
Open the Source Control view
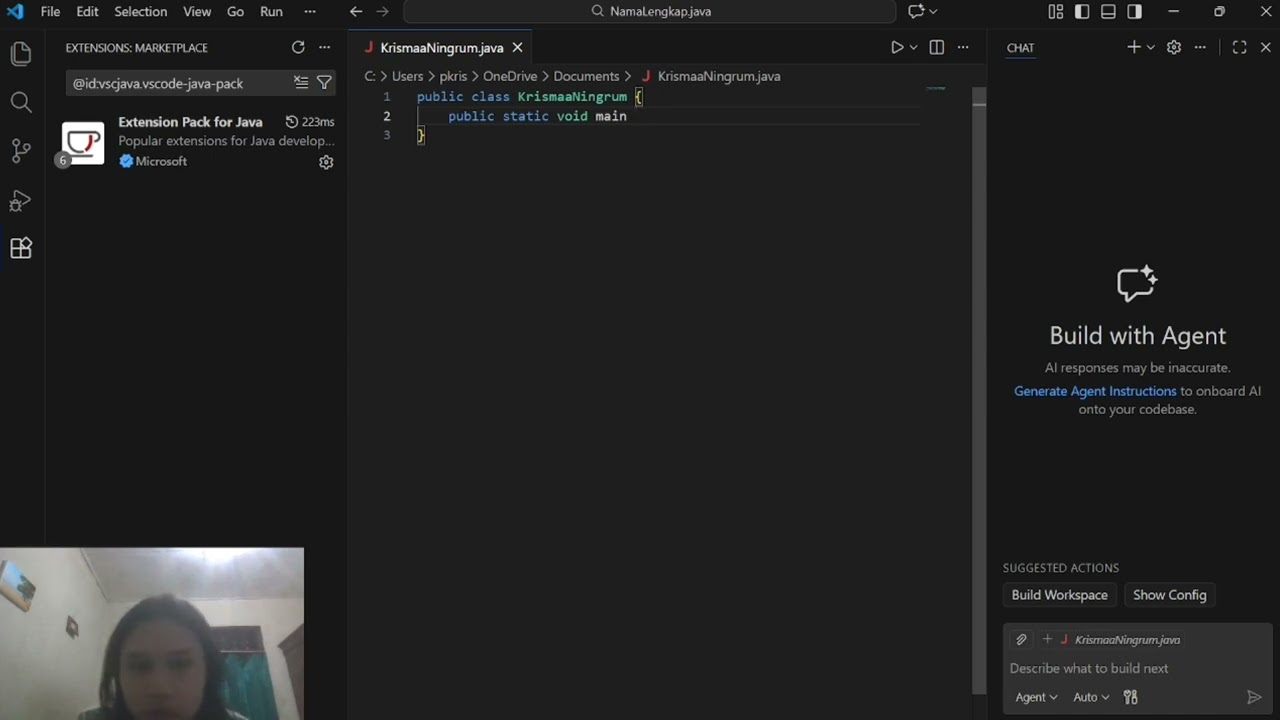[21, 151]
